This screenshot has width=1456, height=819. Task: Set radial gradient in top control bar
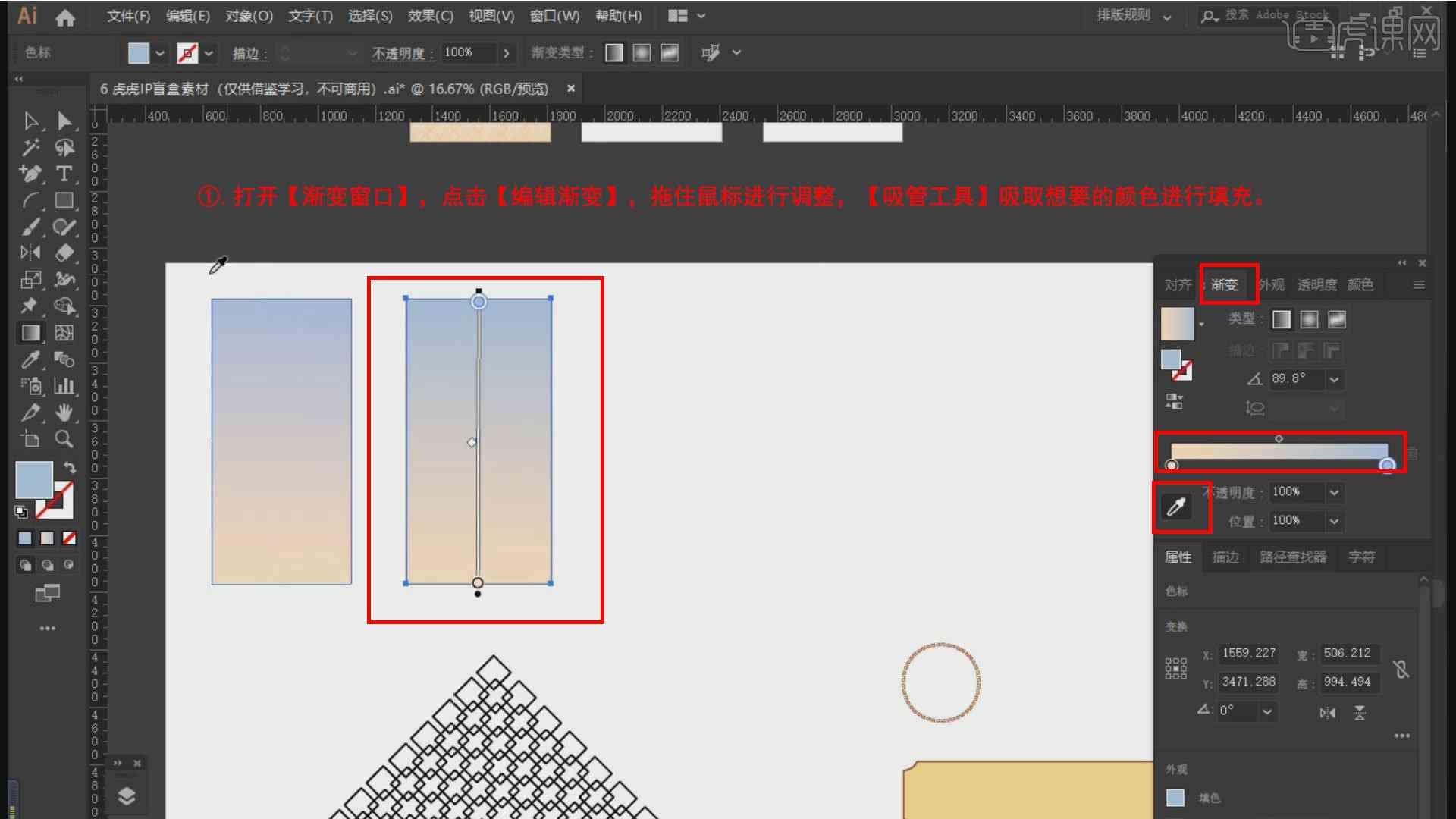(642, 53)
